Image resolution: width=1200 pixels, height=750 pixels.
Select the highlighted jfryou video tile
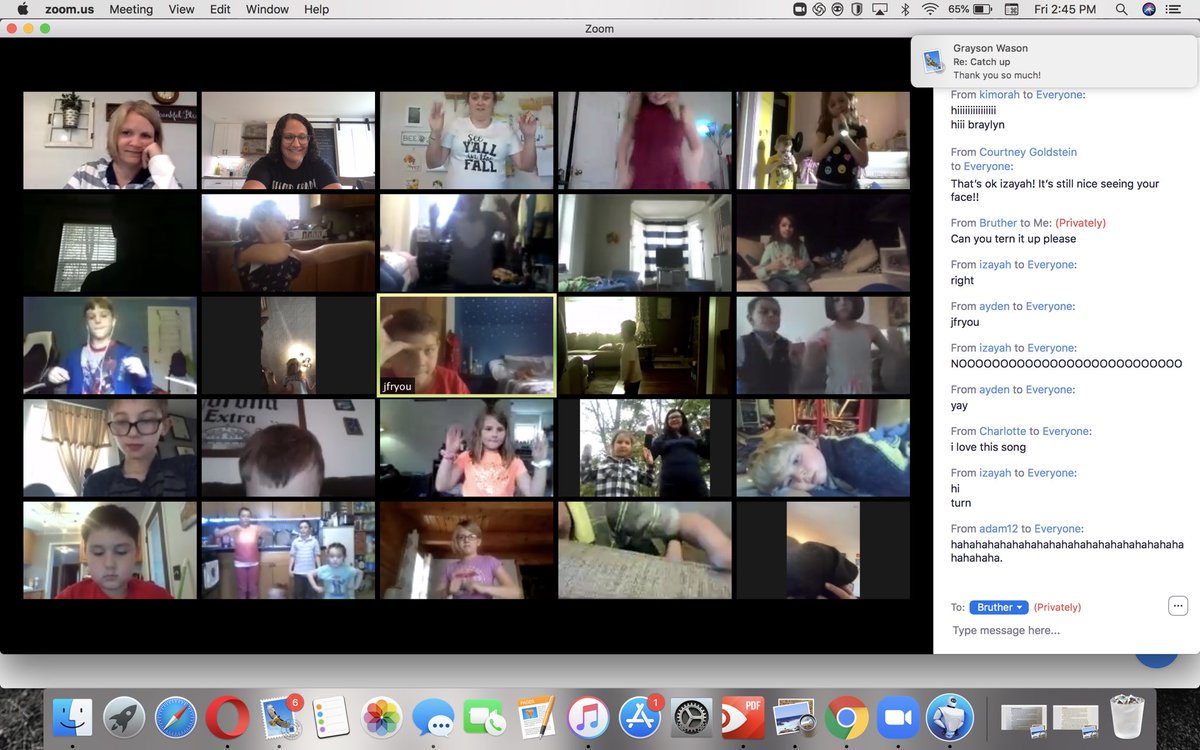(466, 346)
